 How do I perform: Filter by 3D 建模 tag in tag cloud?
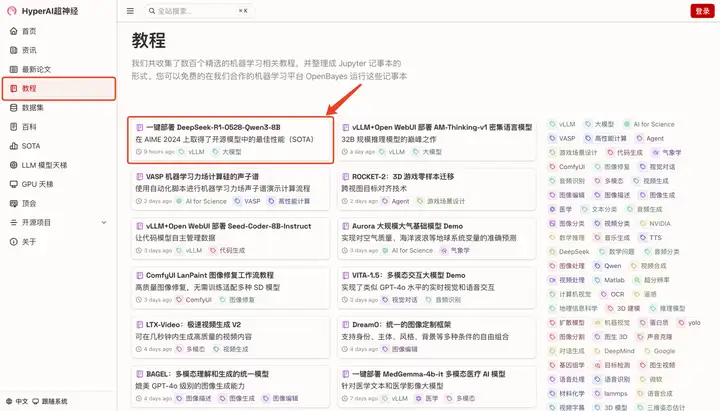[x=624, y=309]
